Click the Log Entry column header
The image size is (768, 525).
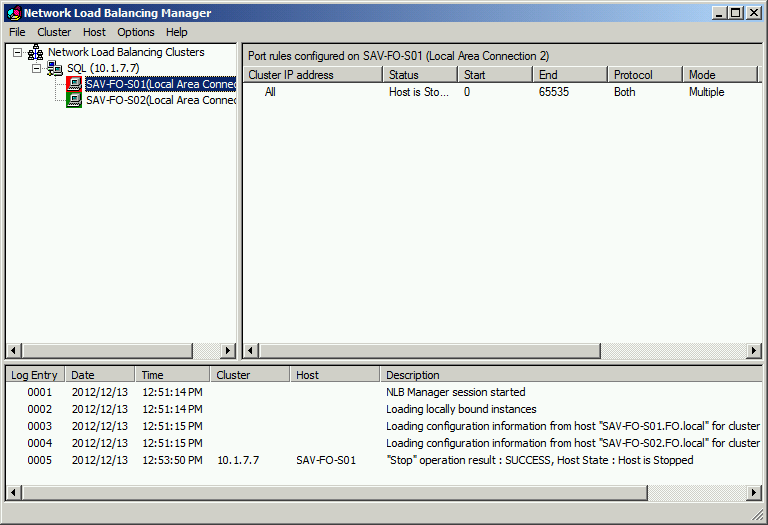tap(35, 375)
